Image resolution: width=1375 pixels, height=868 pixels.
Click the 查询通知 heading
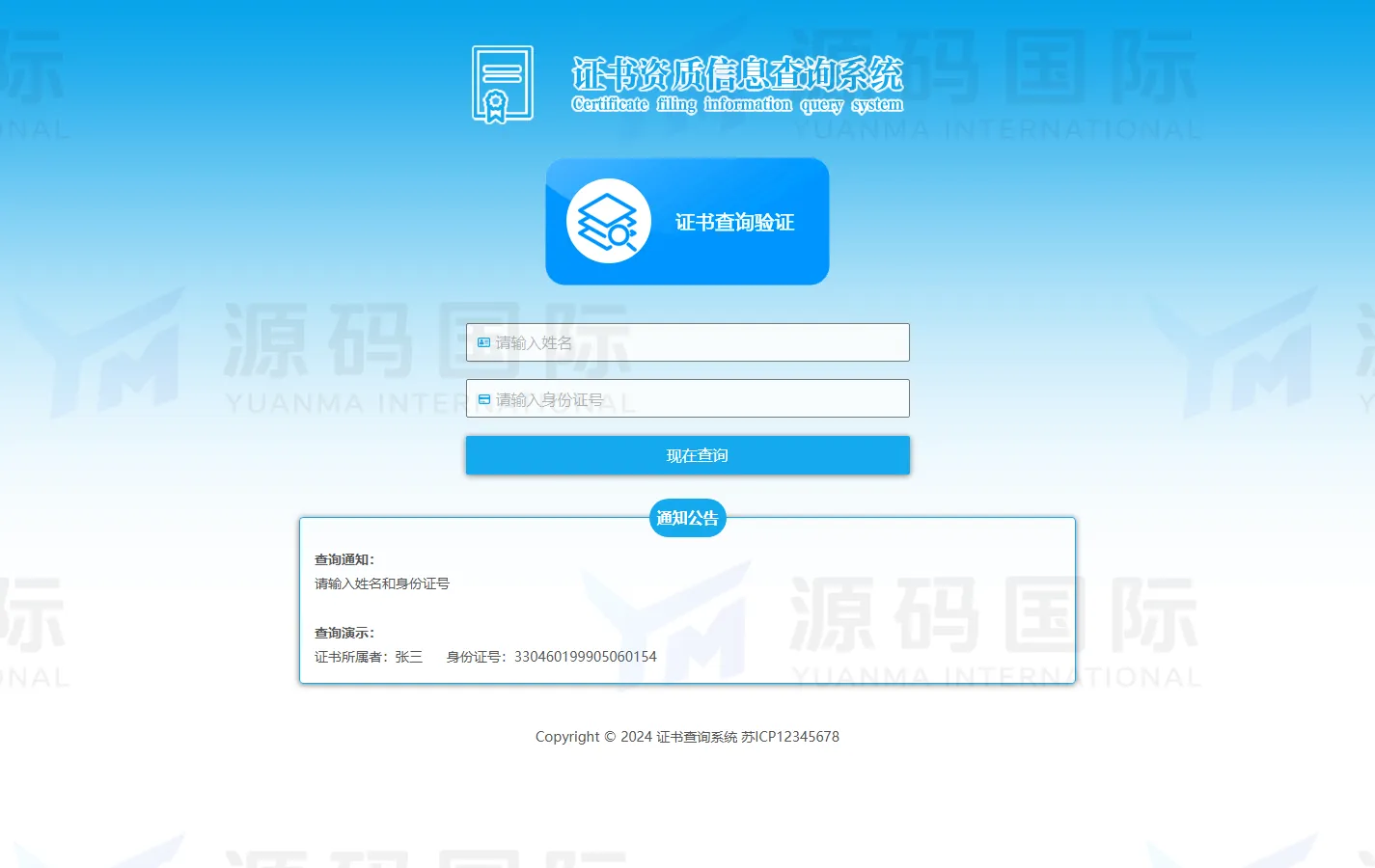coord(344,559)
